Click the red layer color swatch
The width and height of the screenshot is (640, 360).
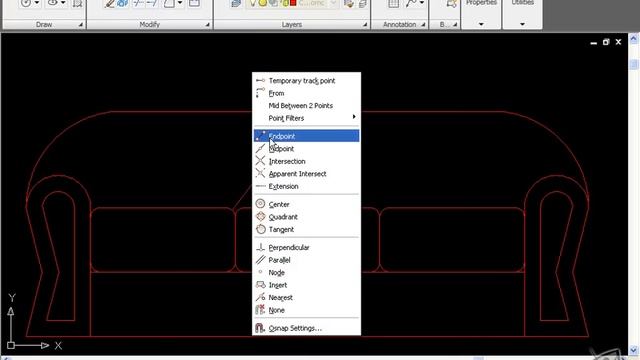coord(293,3)
